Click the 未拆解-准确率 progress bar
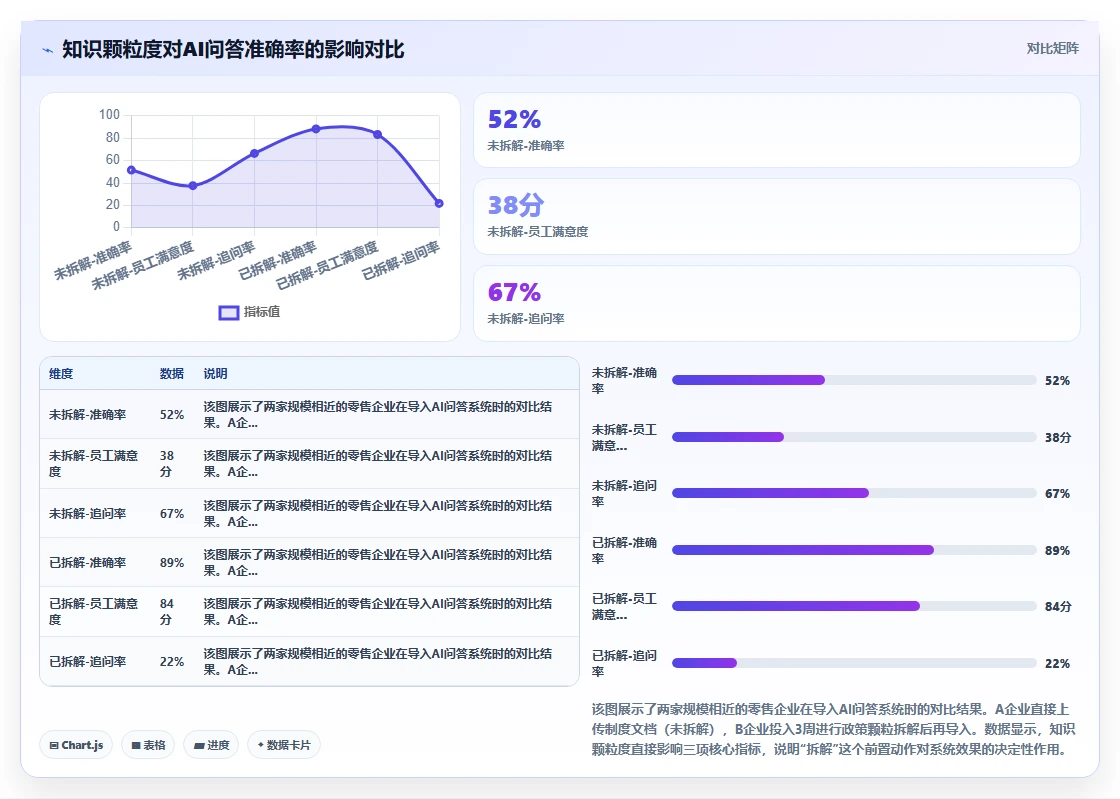This screenshot has width=1120, height=799. coord(854,381)
